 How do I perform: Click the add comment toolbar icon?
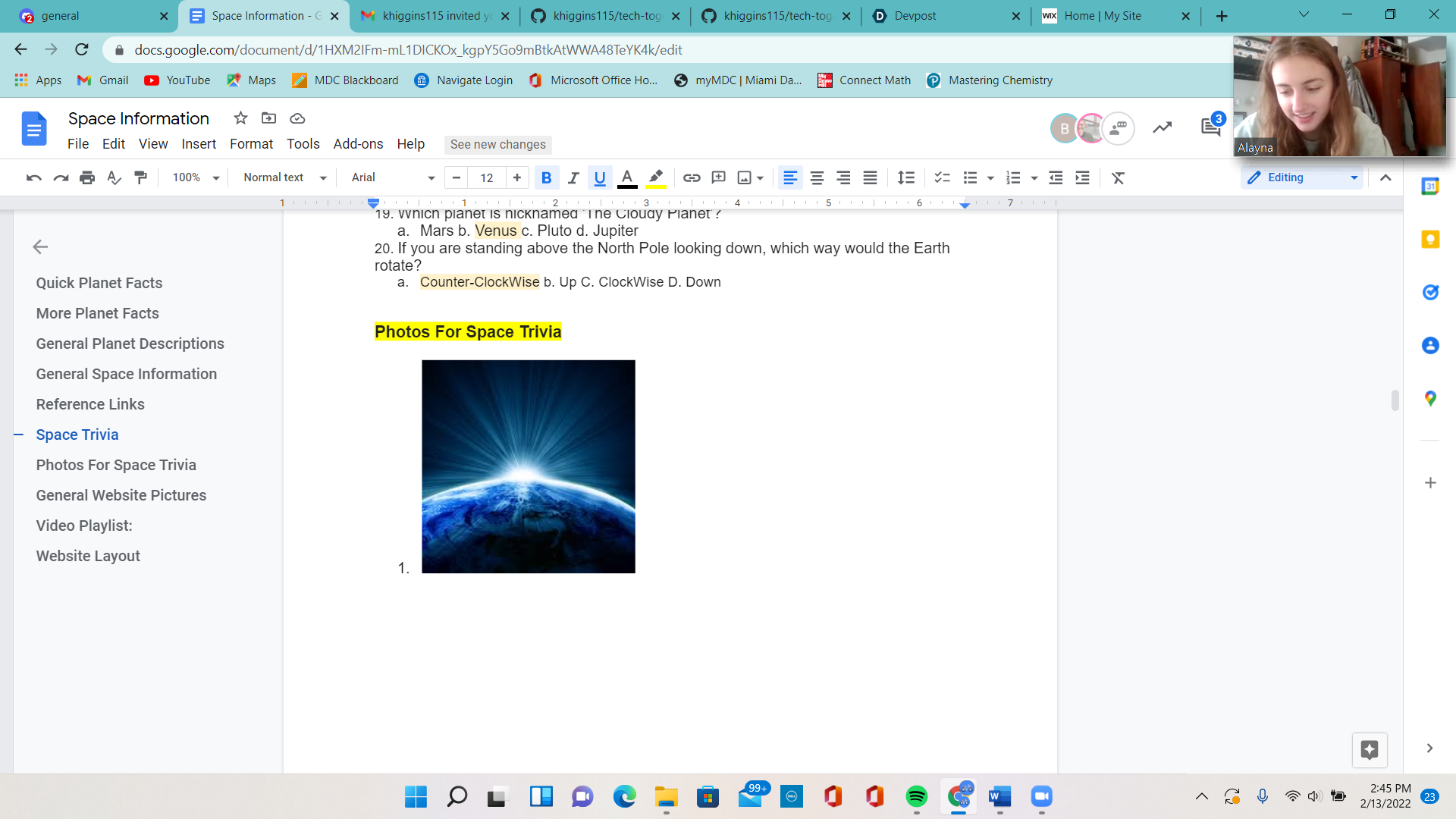(x=718, y=177)
